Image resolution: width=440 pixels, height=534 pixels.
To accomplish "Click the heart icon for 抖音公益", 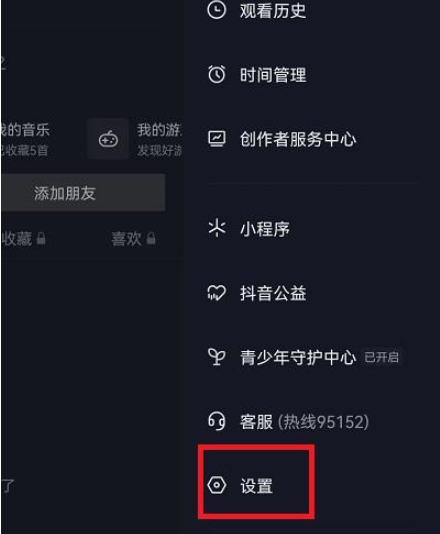I will point(217,293).
